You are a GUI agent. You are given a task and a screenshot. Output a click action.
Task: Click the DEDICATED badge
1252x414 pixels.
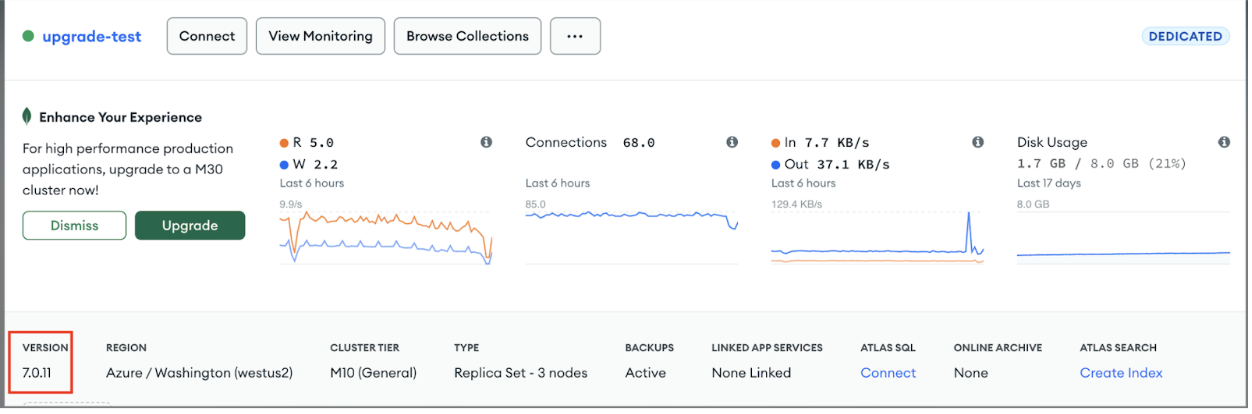tap(1185, 36)
